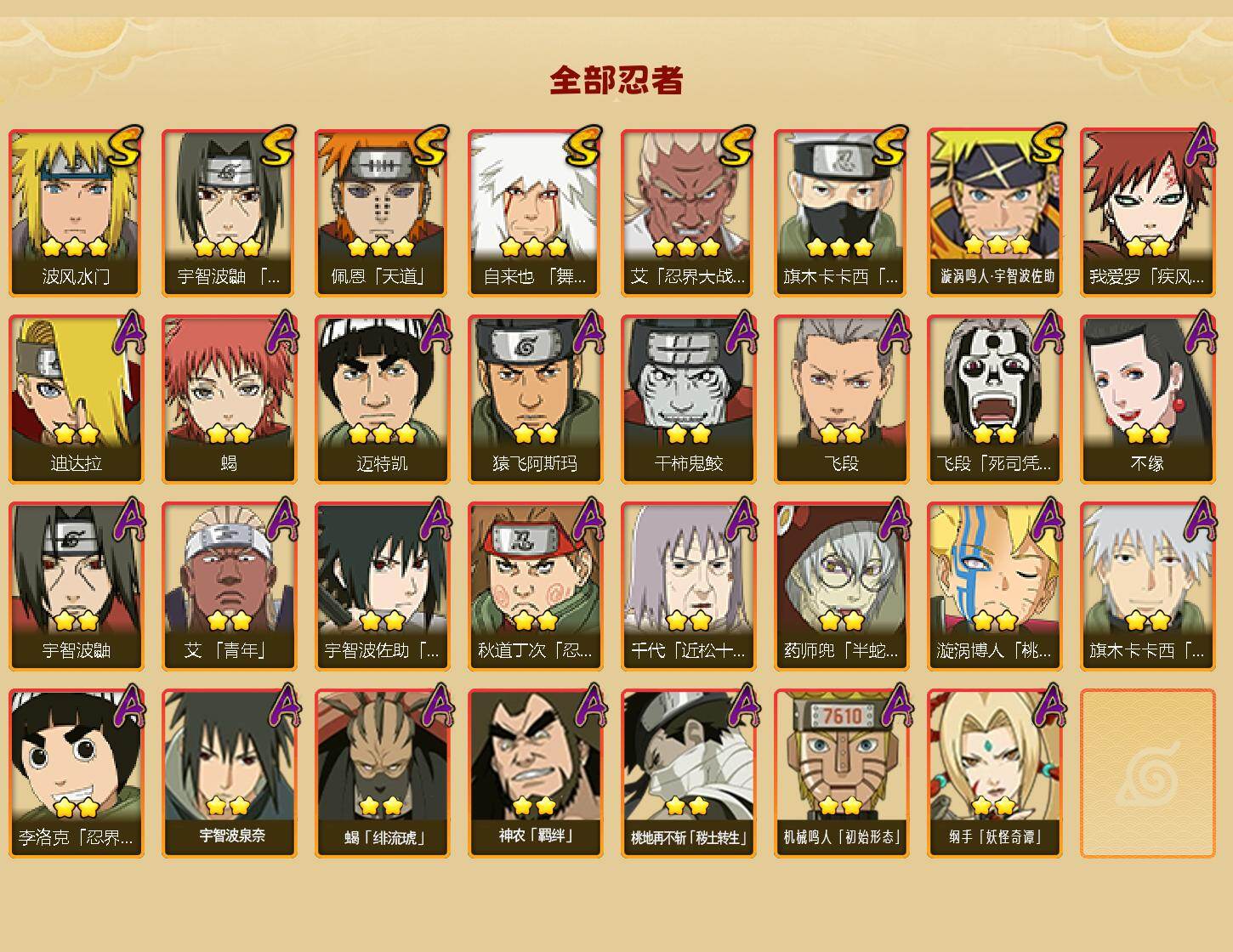Select the 漩涡鸣人·宇智波佐助 S-rank card
The height and width of the screenshot is (952, 1233).
pyautogui.click(x=995, y=212)
